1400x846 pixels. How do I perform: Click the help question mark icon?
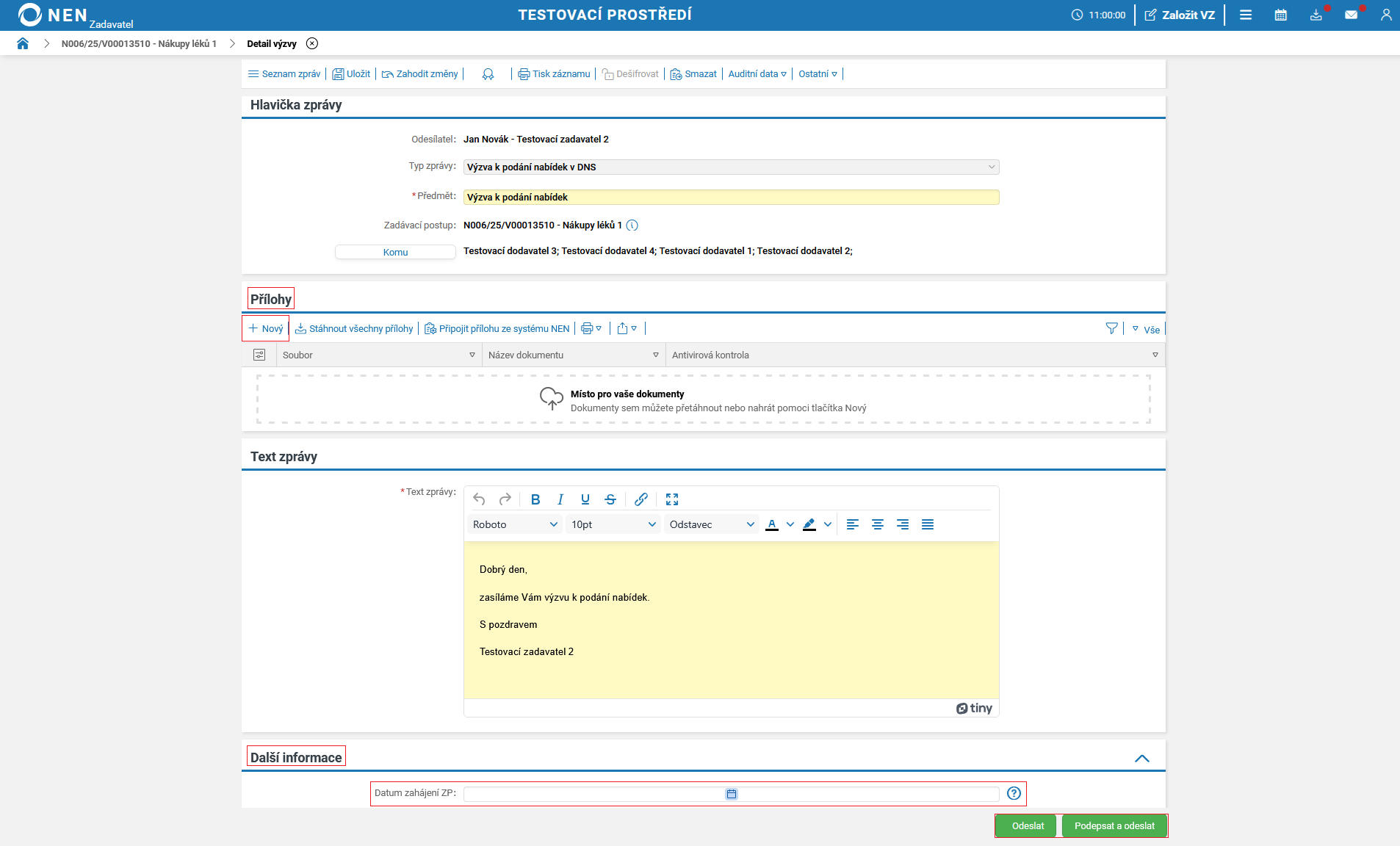[1014, 793]
